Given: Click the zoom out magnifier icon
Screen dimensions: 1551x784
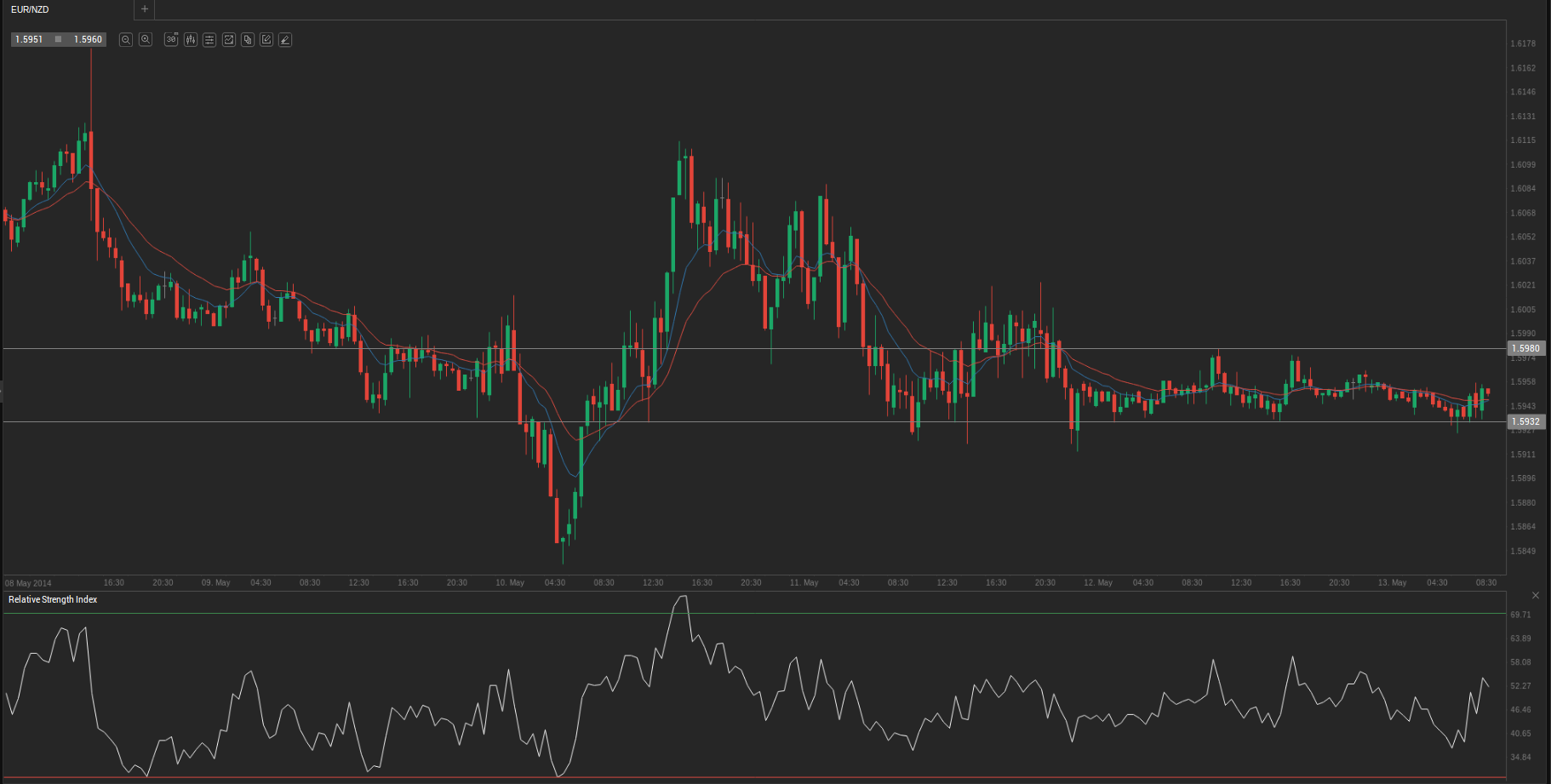Looking at the screenshot, I should [126, 40].
